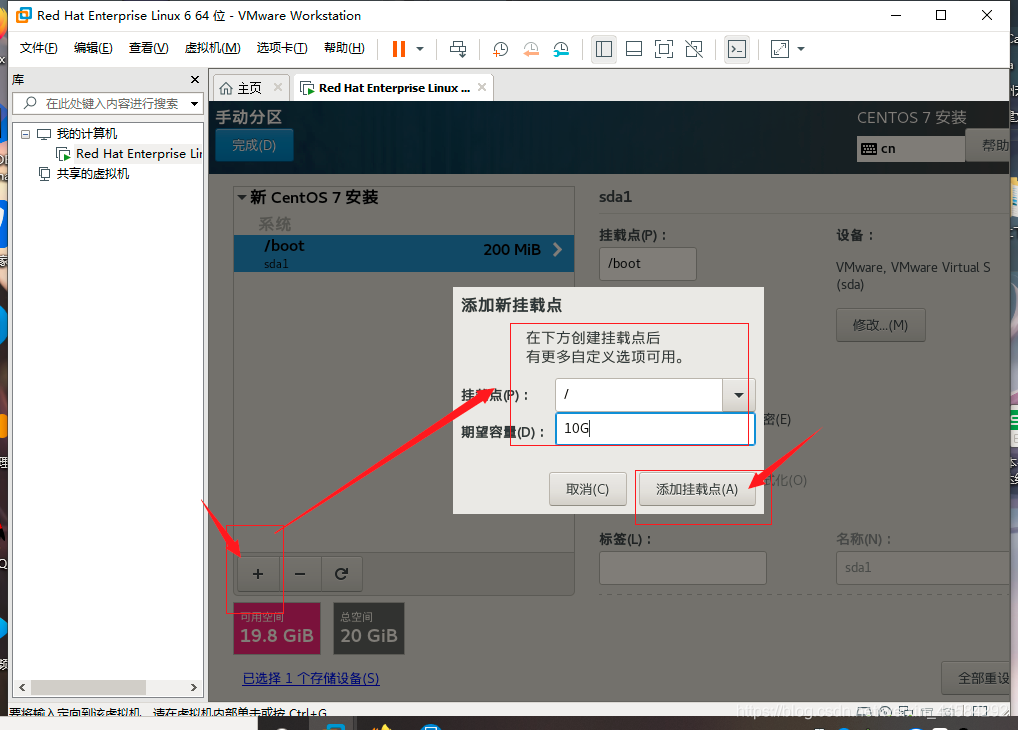The image size is (1018, 730).
Task: Select 共享的虚拟机 in the library tree
Action: [x=84, y=173]
